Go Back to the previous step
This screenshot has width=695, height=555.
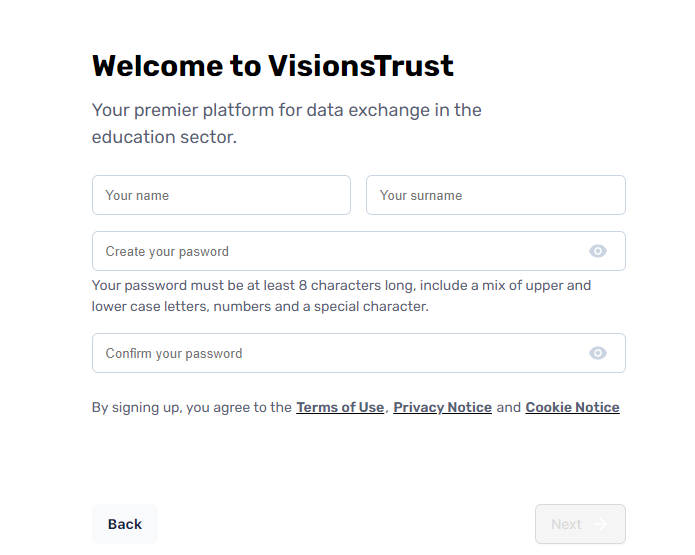pyautogui.click(x=125, y=524)
